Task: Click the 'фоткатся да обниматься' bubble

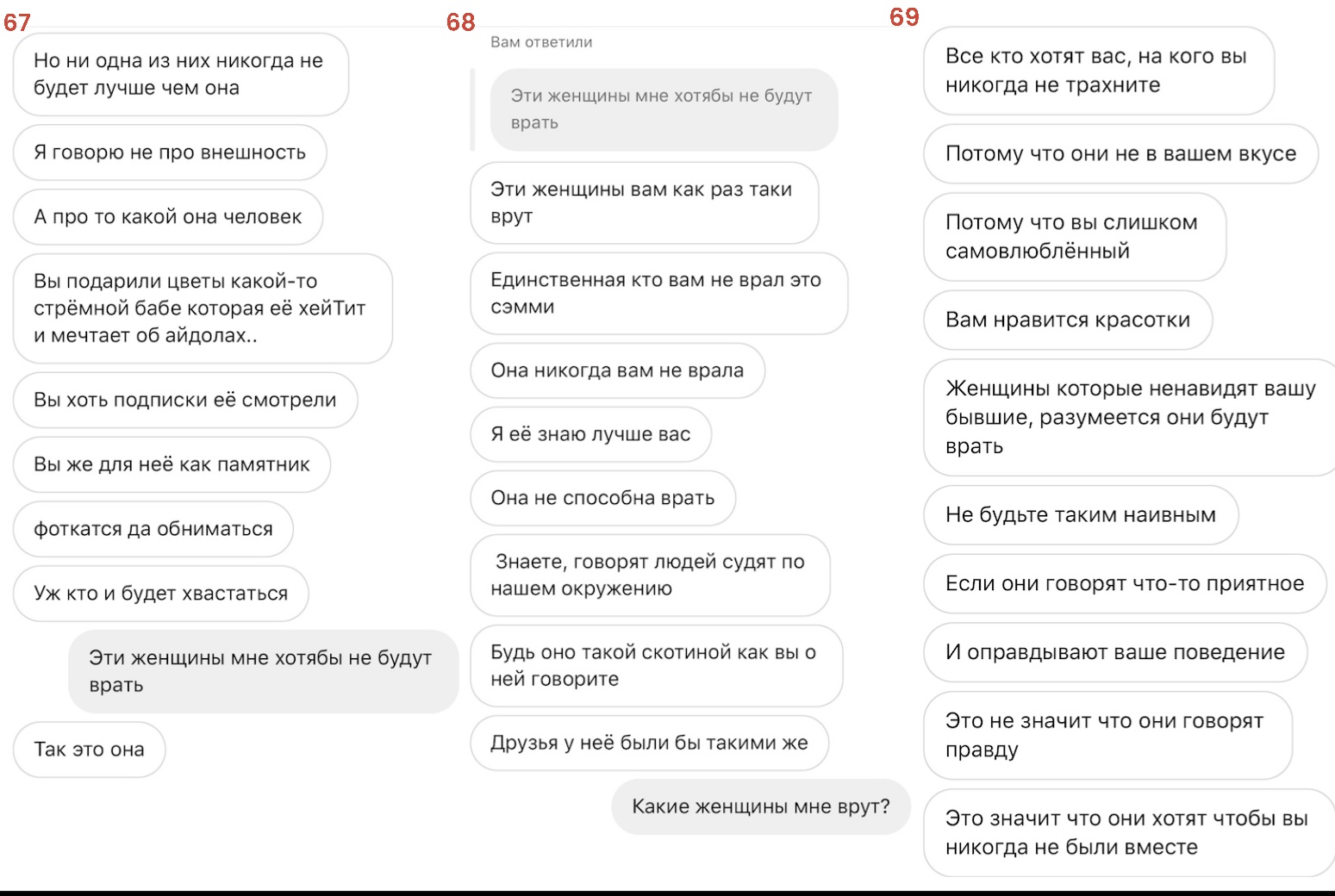Action: 153,529
